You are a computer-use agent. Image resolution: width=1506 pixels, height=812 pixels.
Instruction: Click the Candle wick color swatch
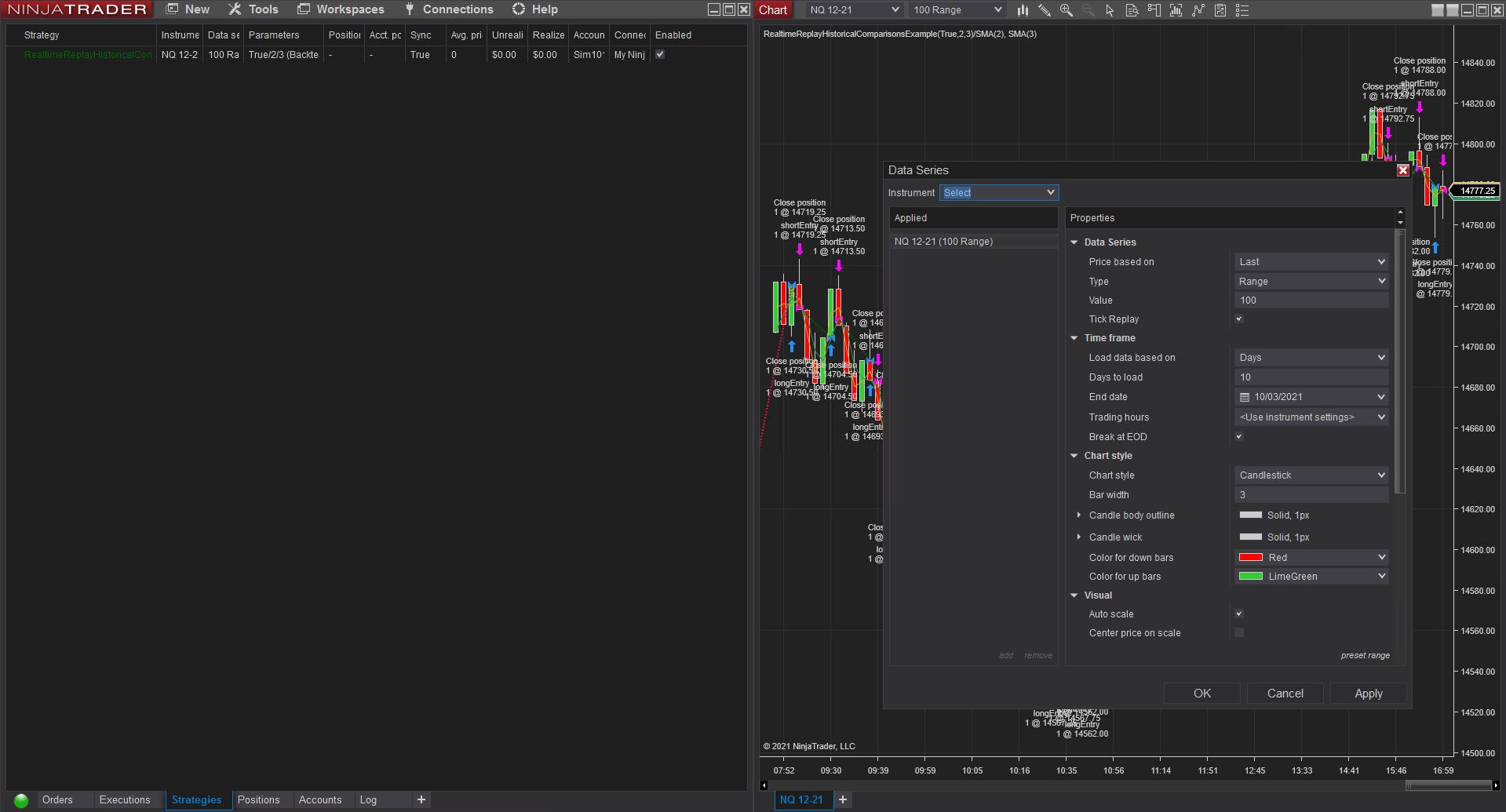tap(1250, 537)
